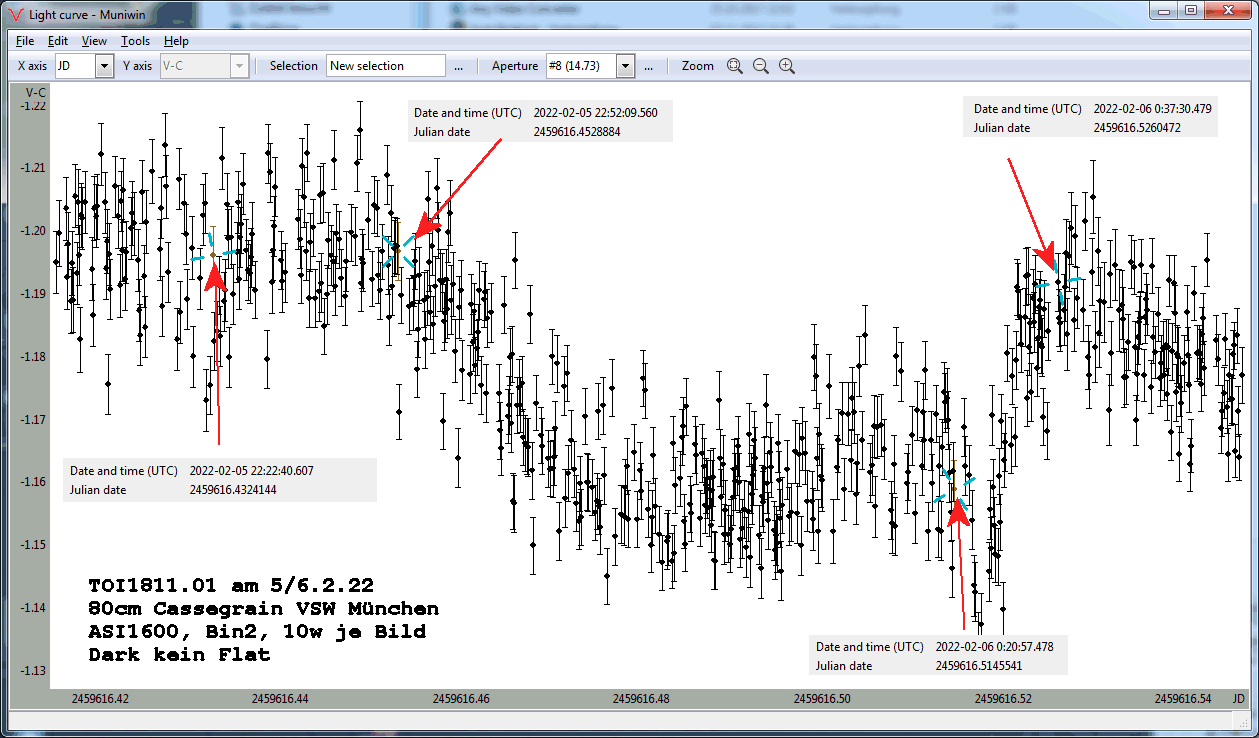
Task: Open the X axis JD dropdown
Action: coord(104,66)
